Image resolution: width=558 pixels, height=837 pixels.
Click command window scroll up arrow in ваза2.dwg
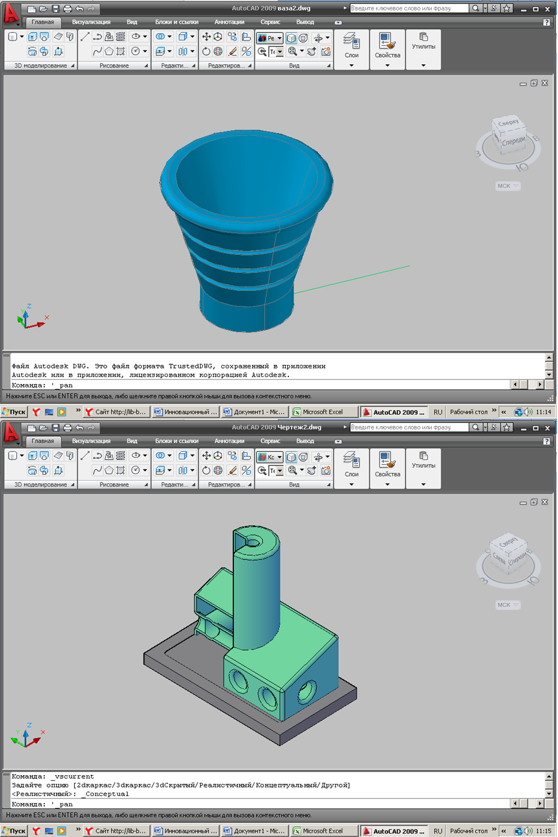coord(548,358)
